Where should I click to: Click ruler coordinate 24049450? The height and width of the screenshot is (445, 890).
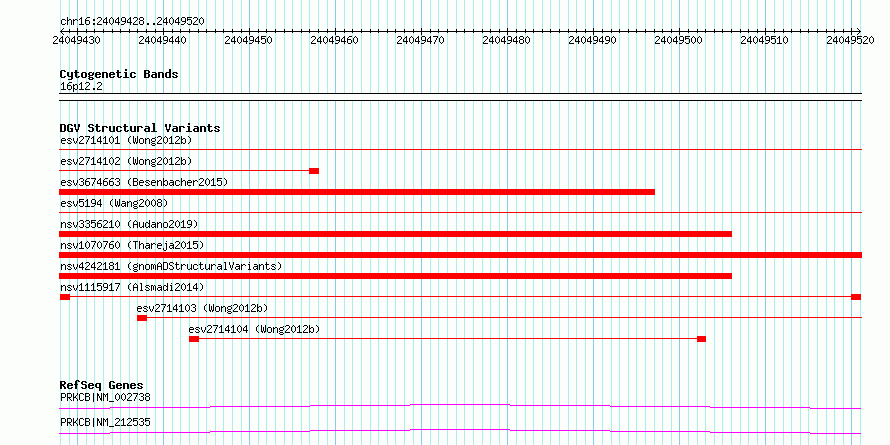tap(248, 40)
